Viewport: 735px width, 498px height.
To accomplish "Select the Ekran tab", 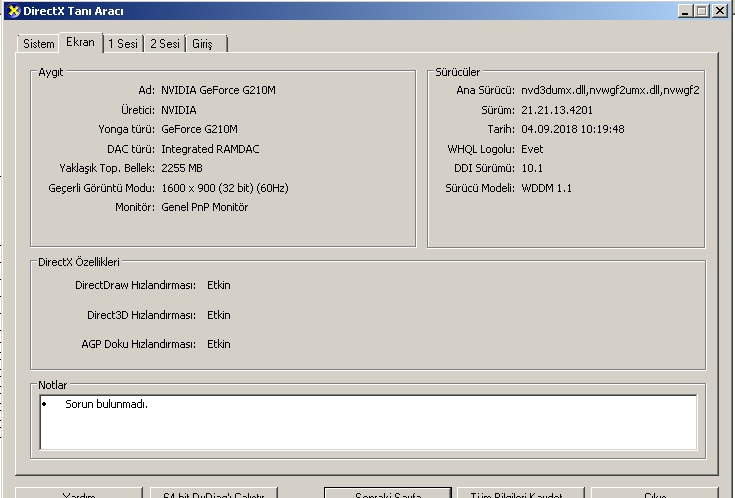I will [81, 42].
